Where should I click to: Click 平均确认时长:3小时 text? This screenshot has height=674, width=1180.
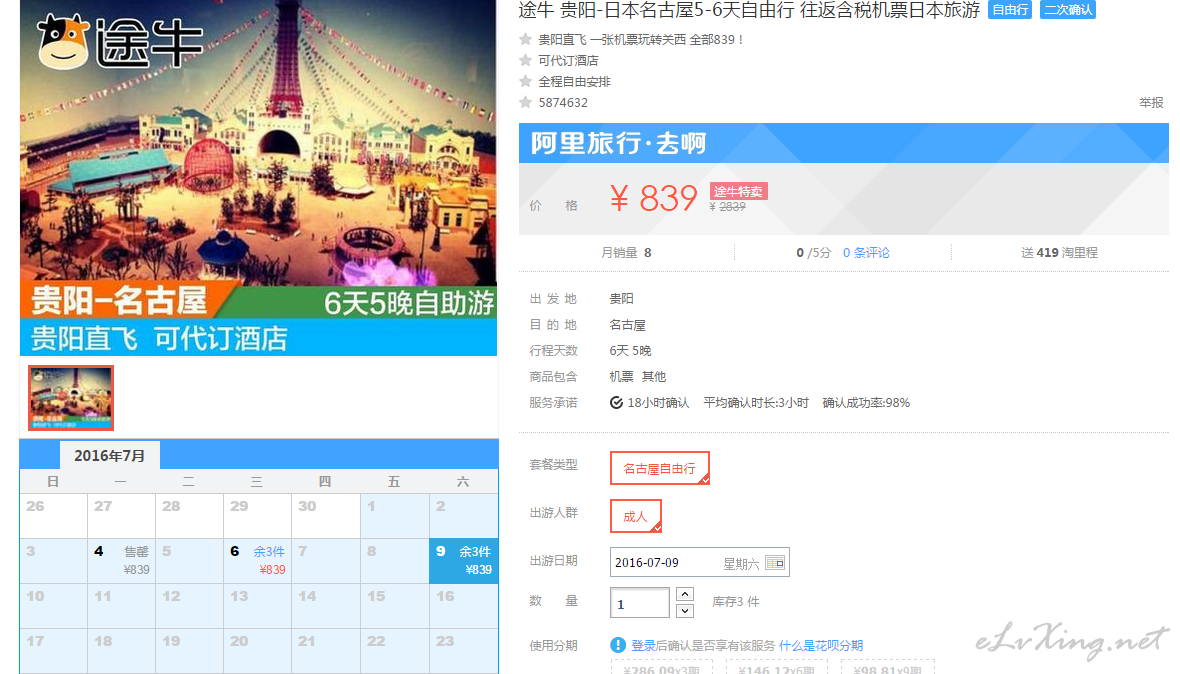point(756,402)
